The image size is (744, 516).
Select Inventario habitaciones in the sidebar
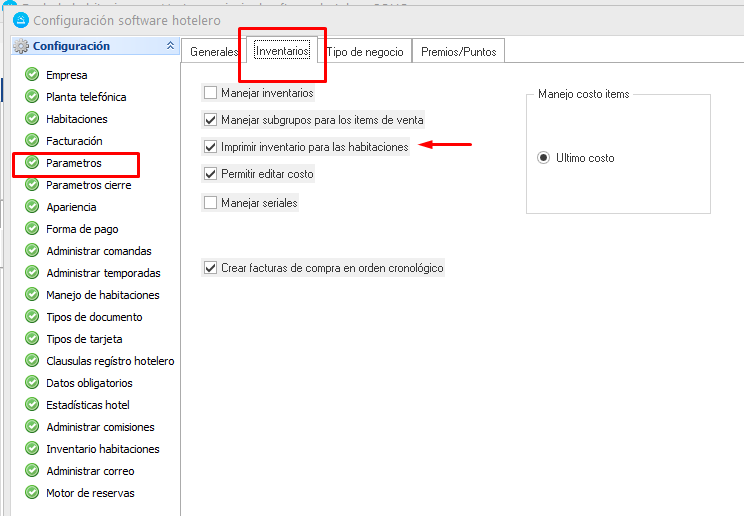(102, 449)
